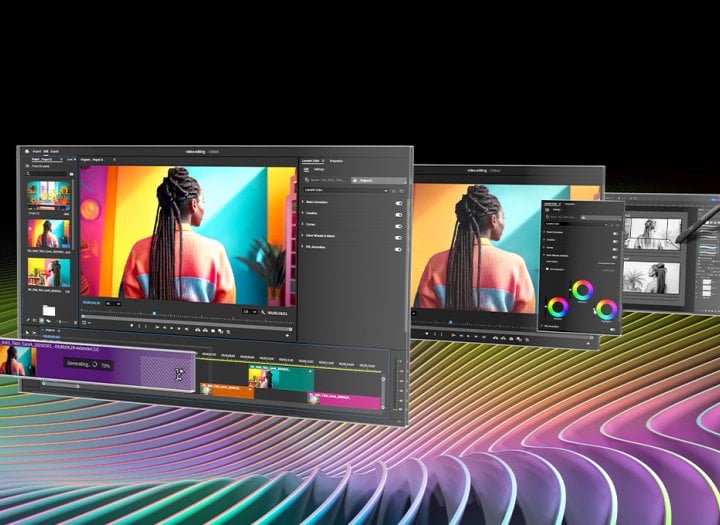
Task: Step back one frame in program monitor
Action: [164, 327]
